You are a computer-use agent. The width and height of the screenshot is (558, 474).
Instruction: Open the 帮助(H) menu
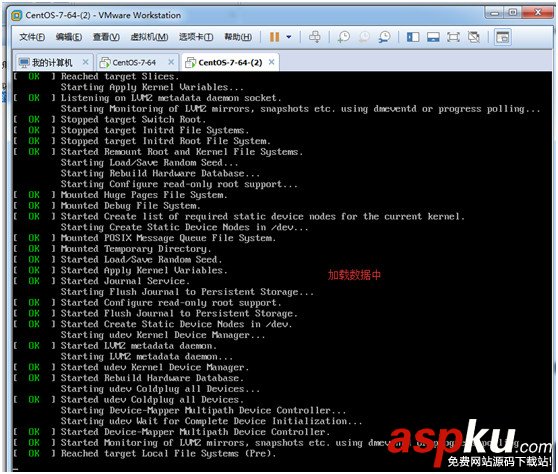tap(238, 37)
